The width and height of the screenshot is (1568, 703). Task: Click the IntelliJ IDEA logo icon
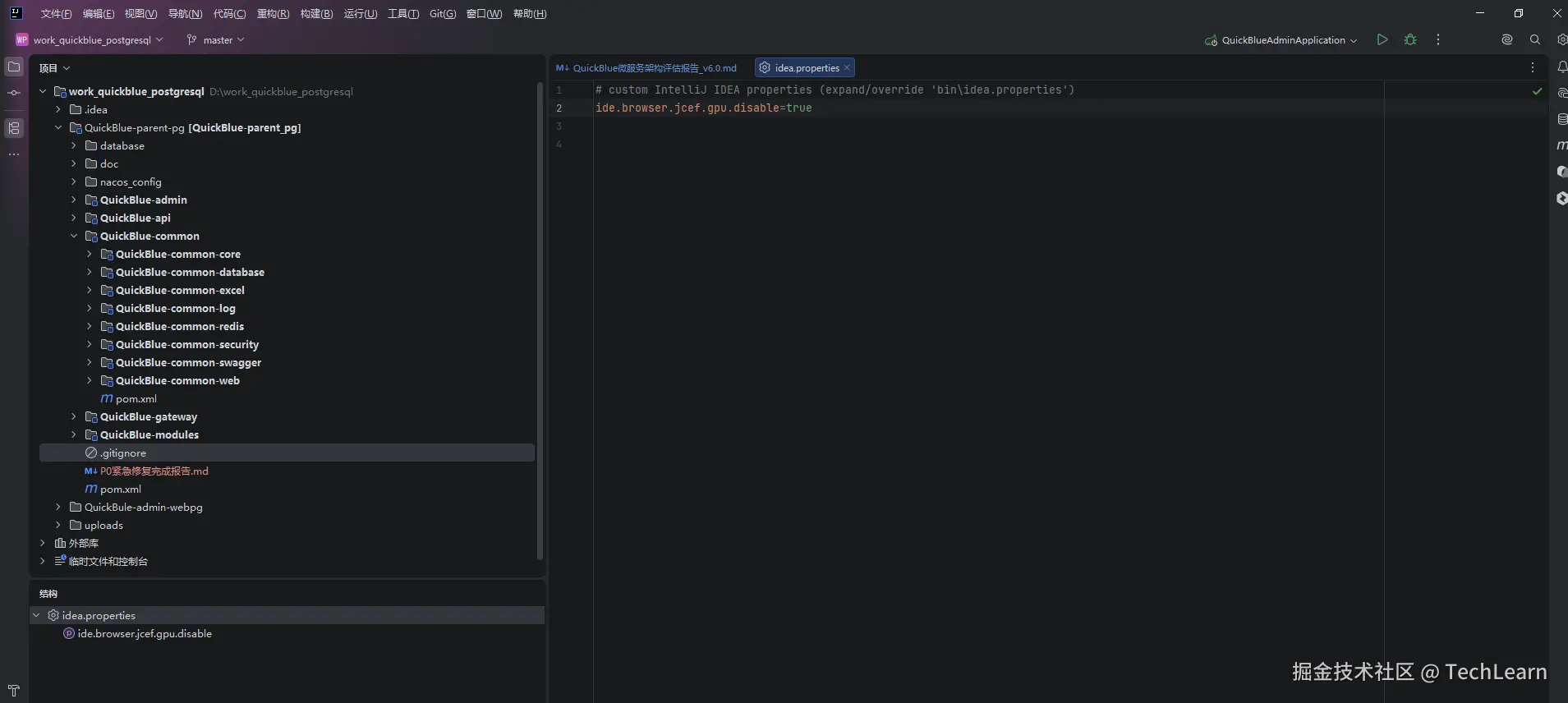click(16, 13)
